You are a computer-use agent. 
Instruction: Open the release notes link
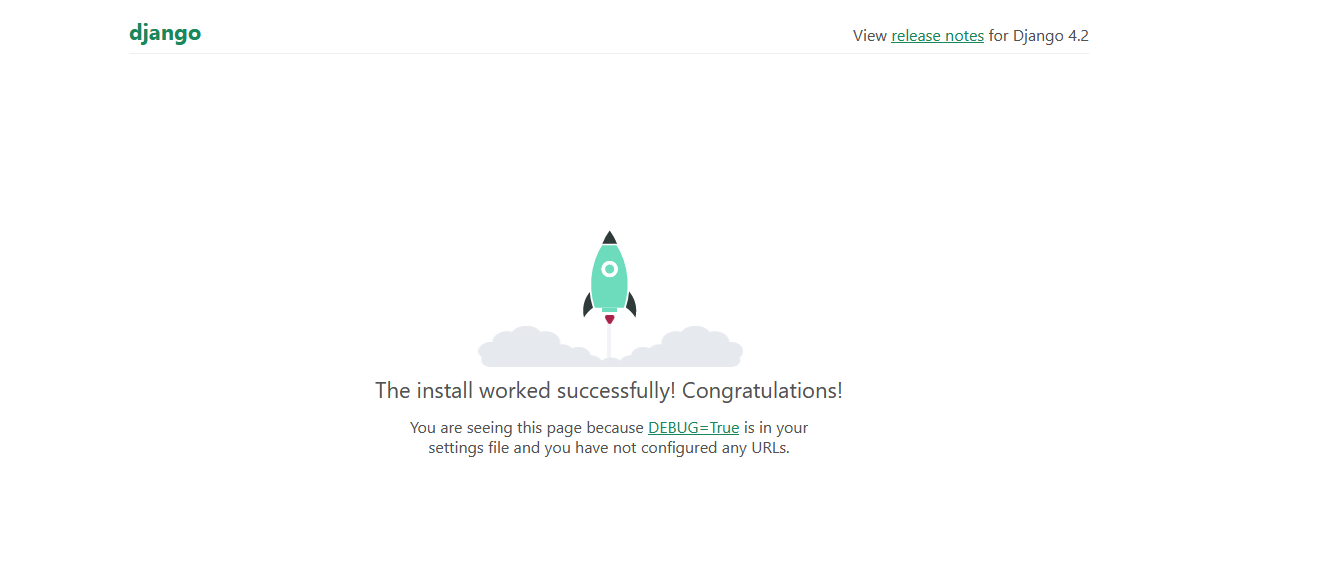tap(937, 36)
